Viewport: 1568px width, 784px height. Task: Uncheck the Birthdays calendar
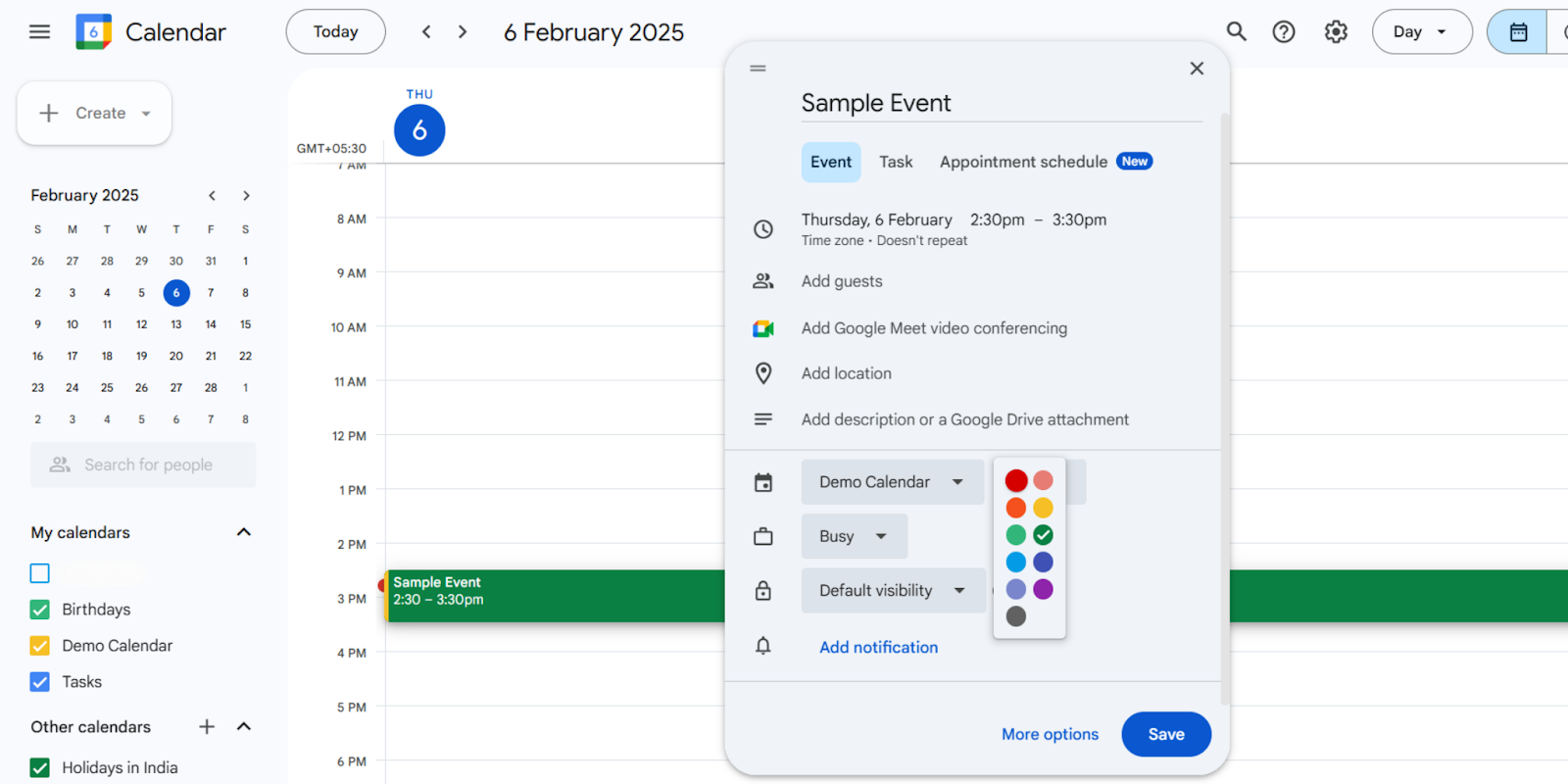click(x=39, y=610)
